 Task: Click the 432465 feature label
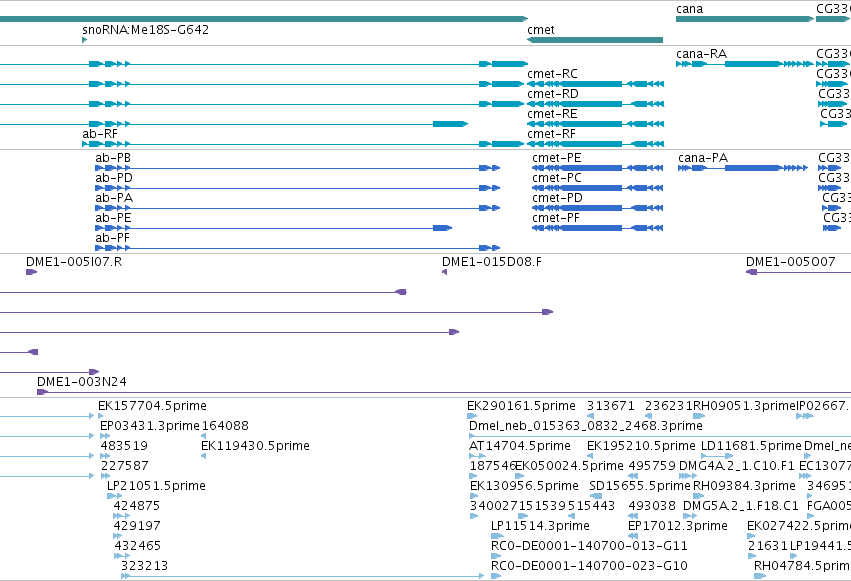tap(138, 546)
